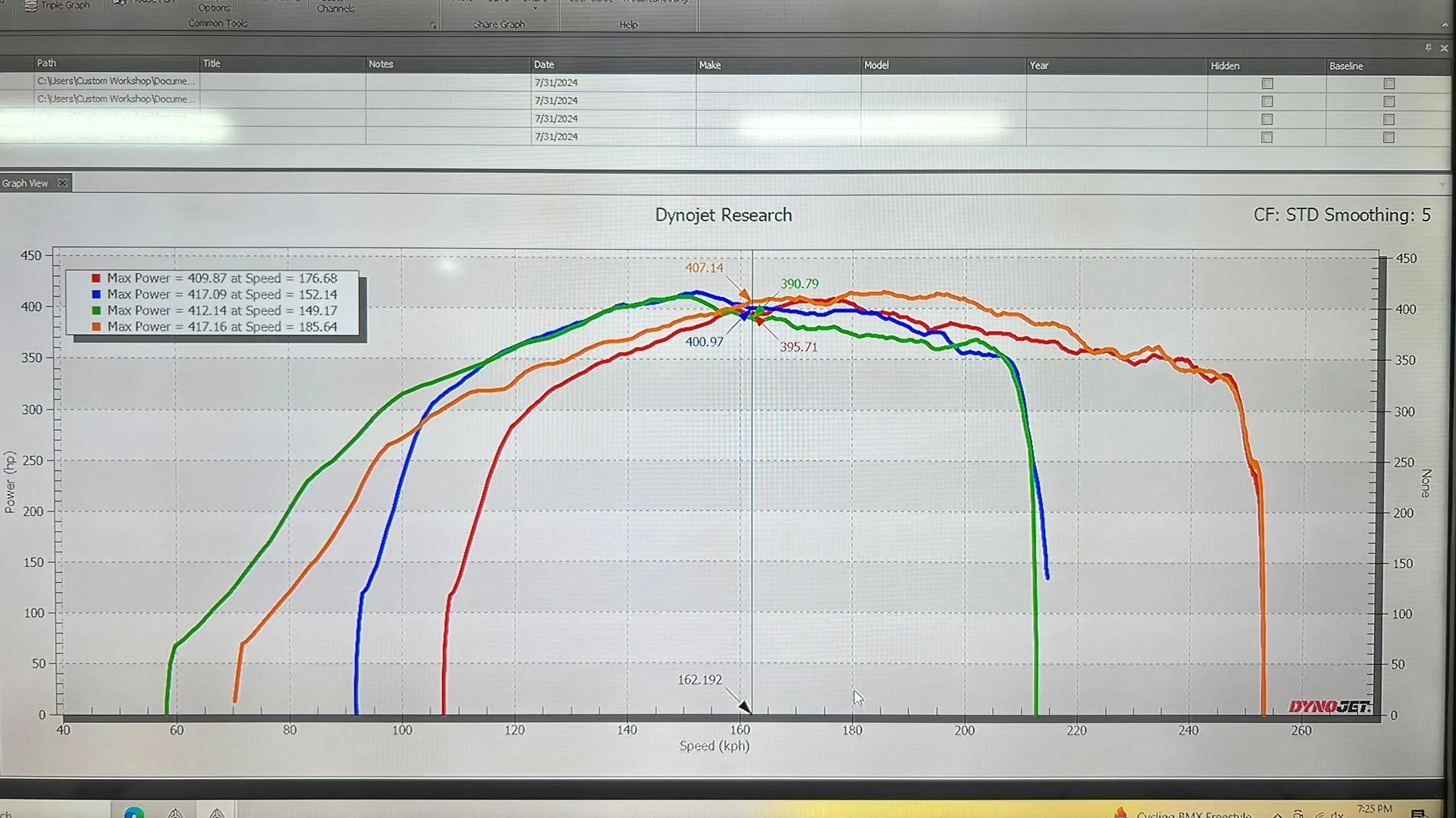The width and height of the screenshot is (1456, 818).
Task: Open the Common Tools dialog launcher
Action: [433, 25]
